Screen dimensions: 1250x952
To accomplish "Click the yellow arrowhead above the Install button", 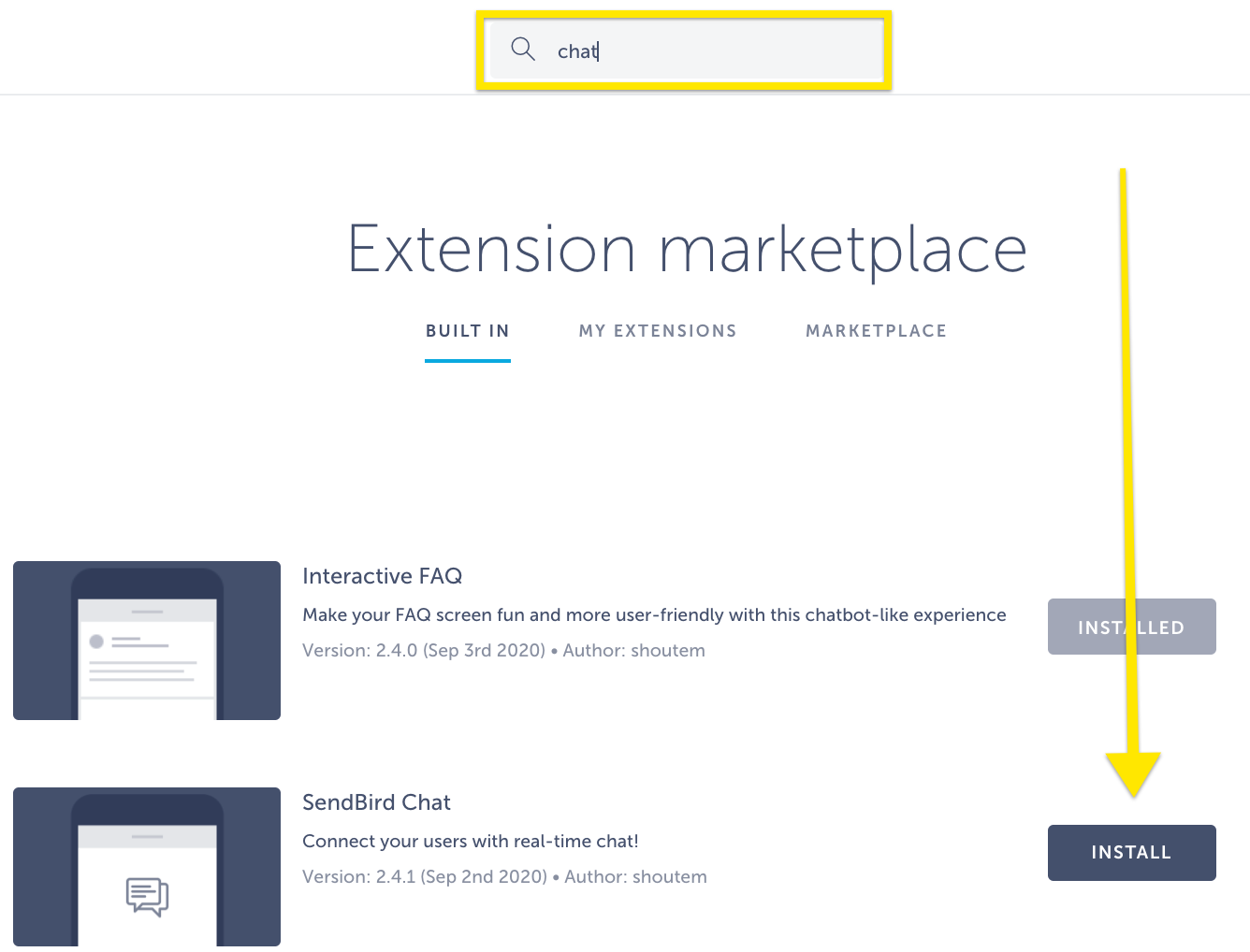I will (x=1133, y=772).
